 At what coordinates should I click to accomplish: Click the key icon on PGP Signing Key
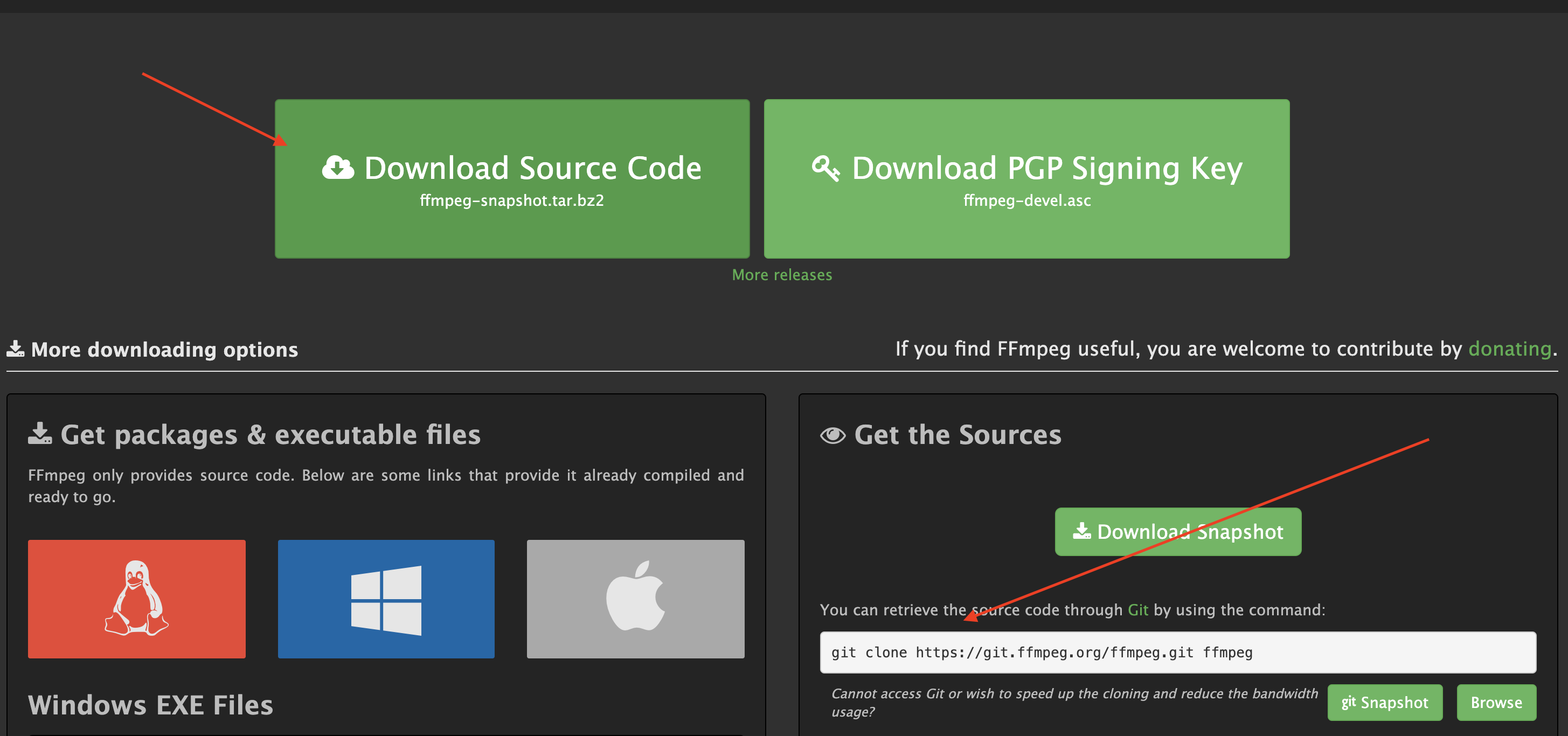[826, 169]
